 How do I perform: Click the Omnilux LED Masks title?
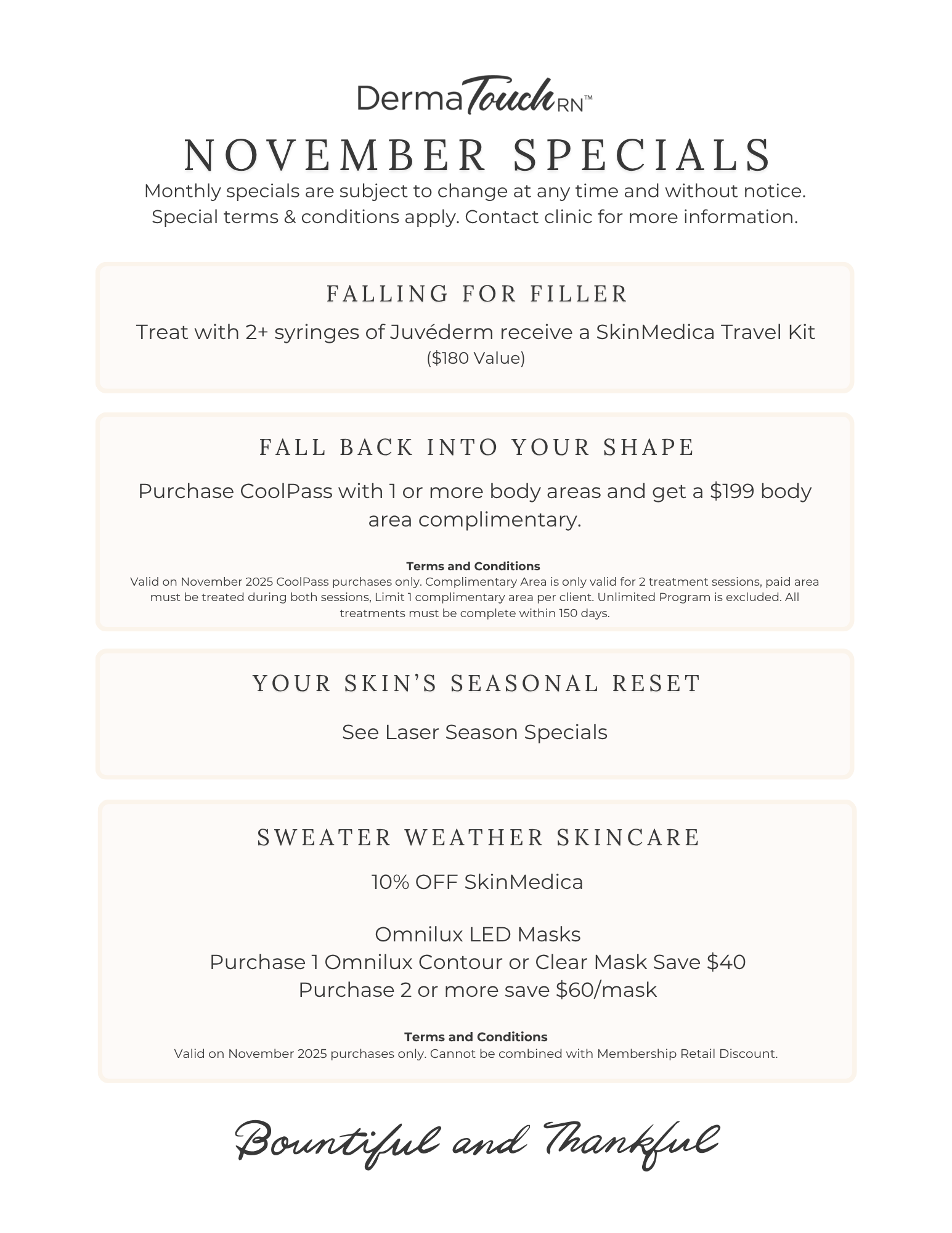pyautogui.click(x=478, y=934)
